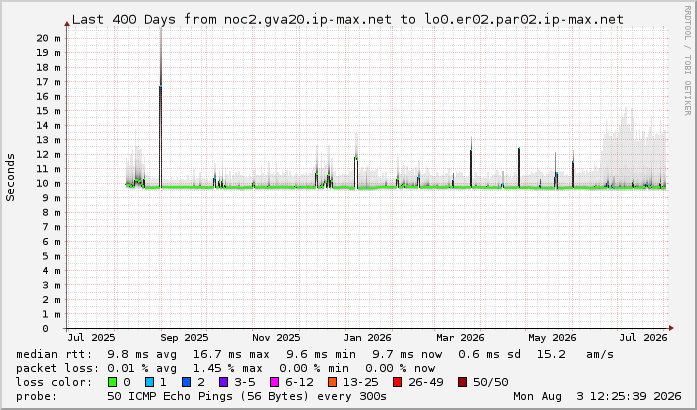Click the 'Nov 2025' x-axis label

click(x=276, y=338)
